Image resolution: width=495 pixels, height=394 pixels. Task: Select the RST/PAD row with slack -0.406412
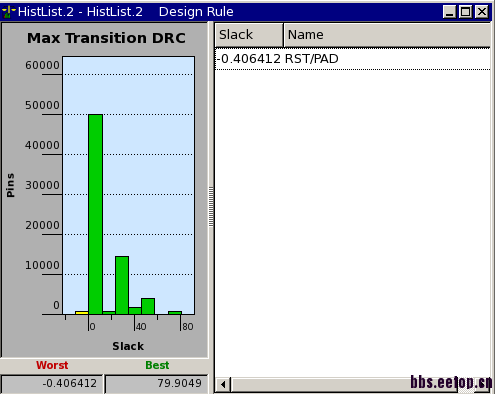[x=353, y=59]
